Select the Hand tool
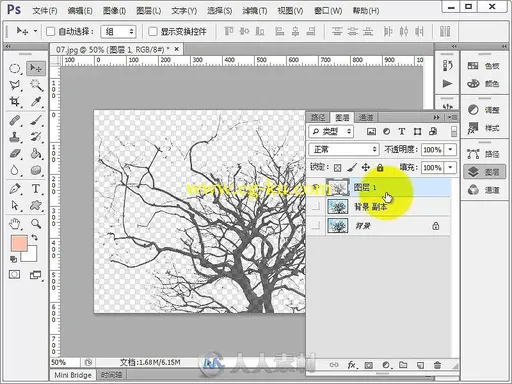This screenshot has width=512, height=384. pos(14,224)
